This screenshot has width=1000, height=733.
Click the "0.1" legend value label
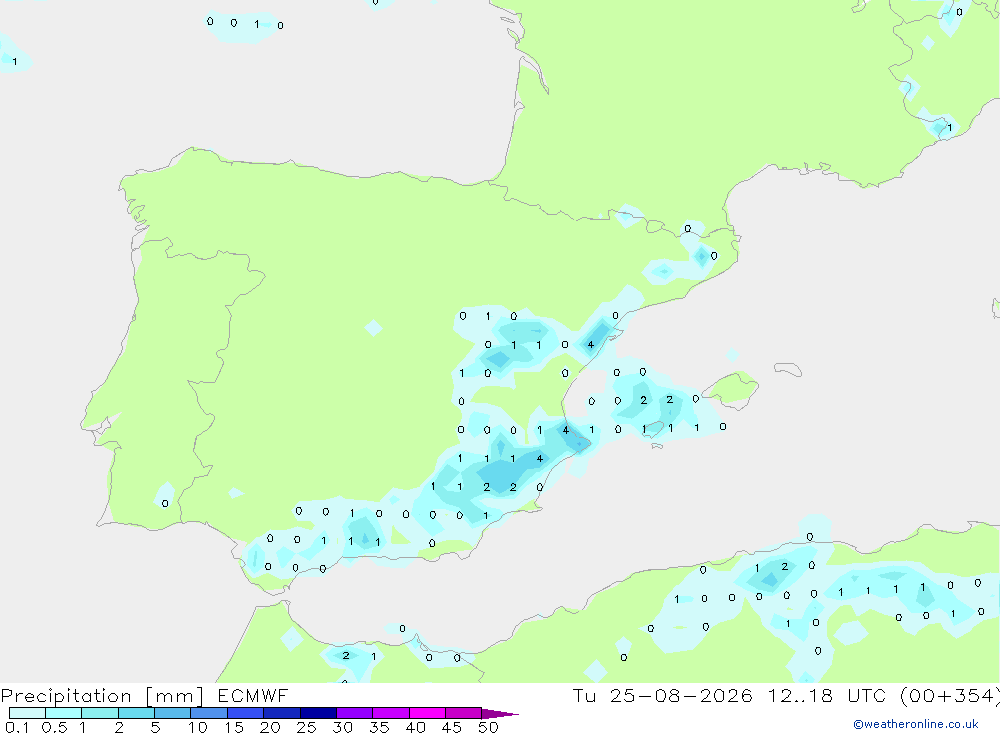tap(17, 727)
